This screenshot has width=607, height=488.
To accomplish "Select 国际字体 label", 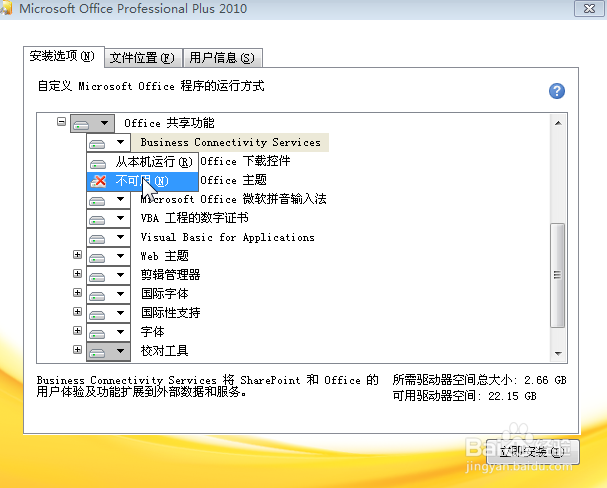I will (x=165, y=294).
